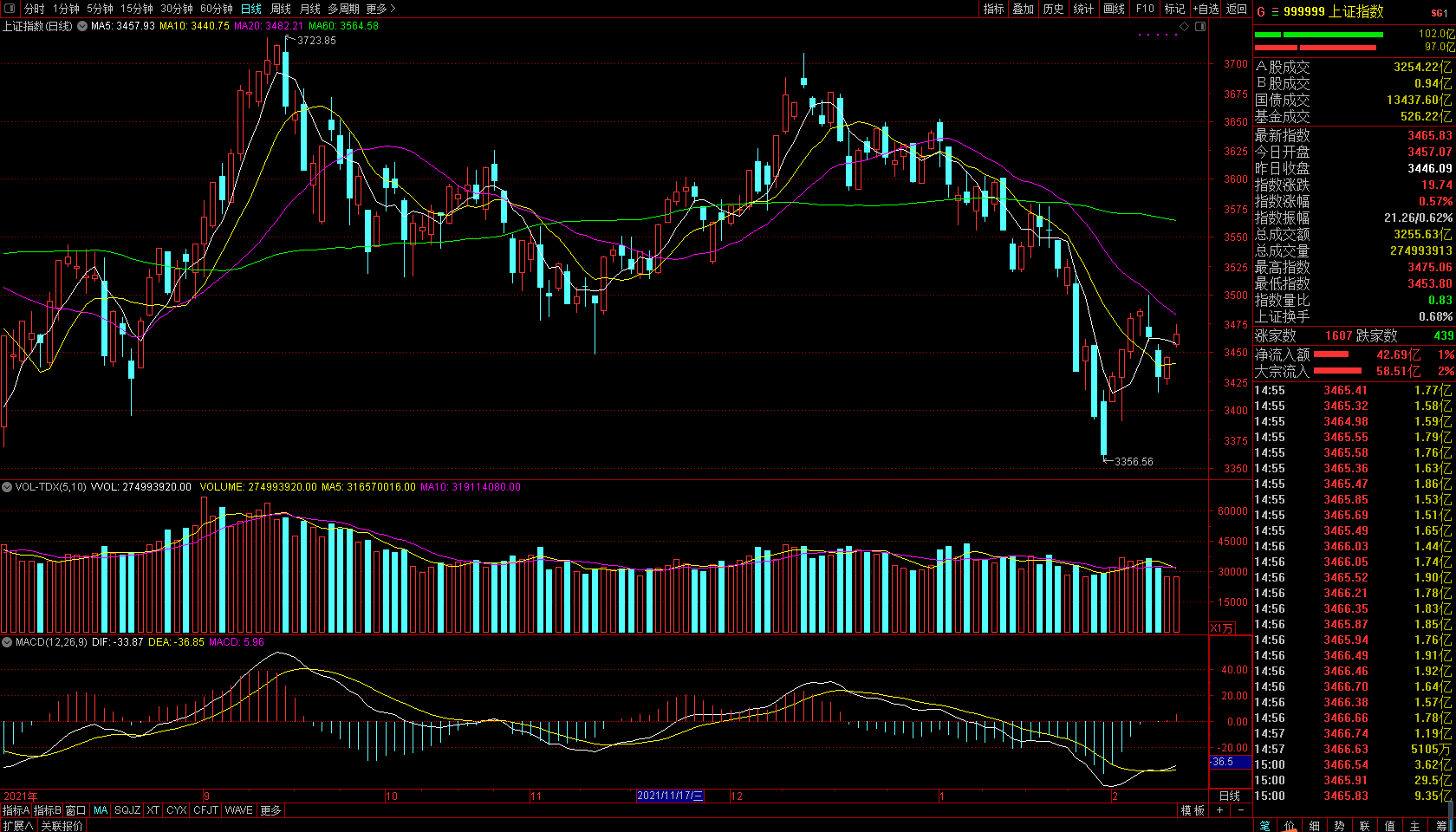Image resolution: width=1456 pixels, height=832 pixels.
Task: Click the diamond marker icon above the chart
Action: click(1185, 26)
